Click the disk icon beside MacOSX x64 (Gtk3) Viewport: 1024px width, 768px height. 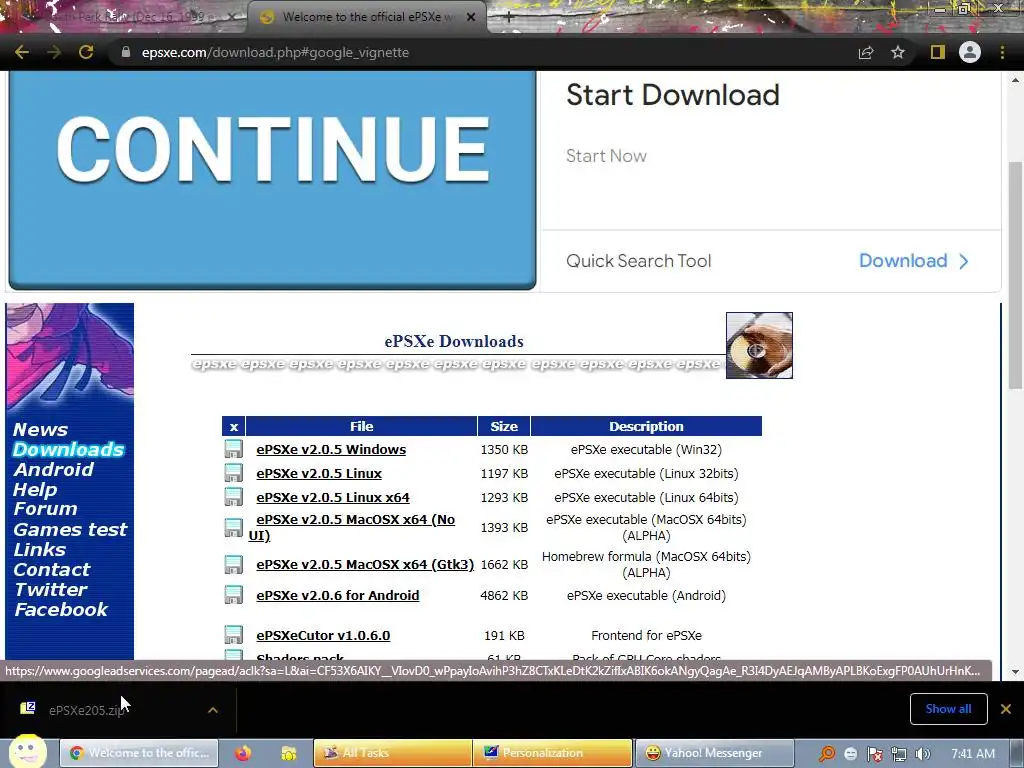coord(234,564)
